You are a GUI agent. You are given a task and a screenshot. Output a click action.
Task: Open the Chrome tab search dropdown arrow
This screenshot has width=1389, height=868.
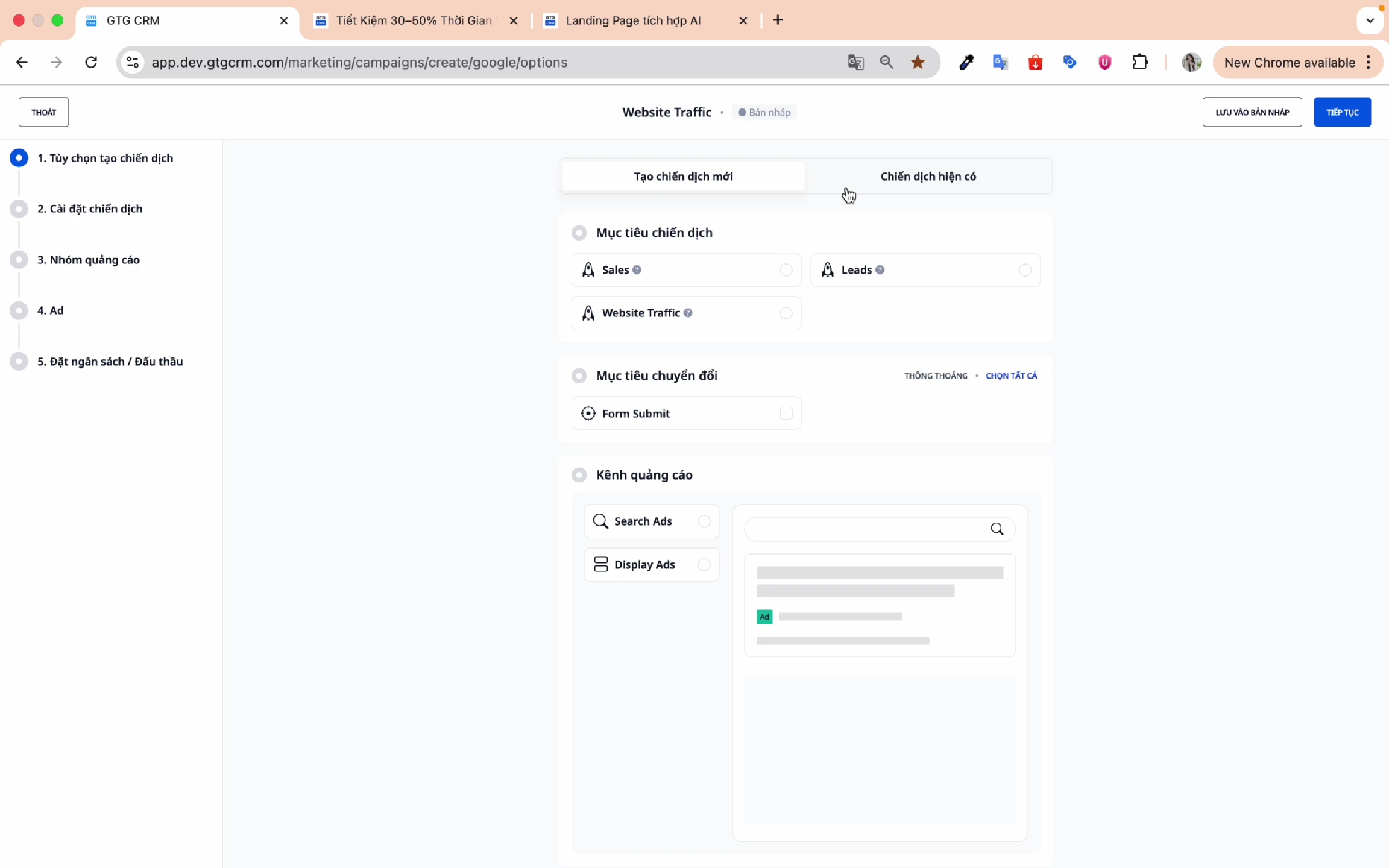[1370, 20]
